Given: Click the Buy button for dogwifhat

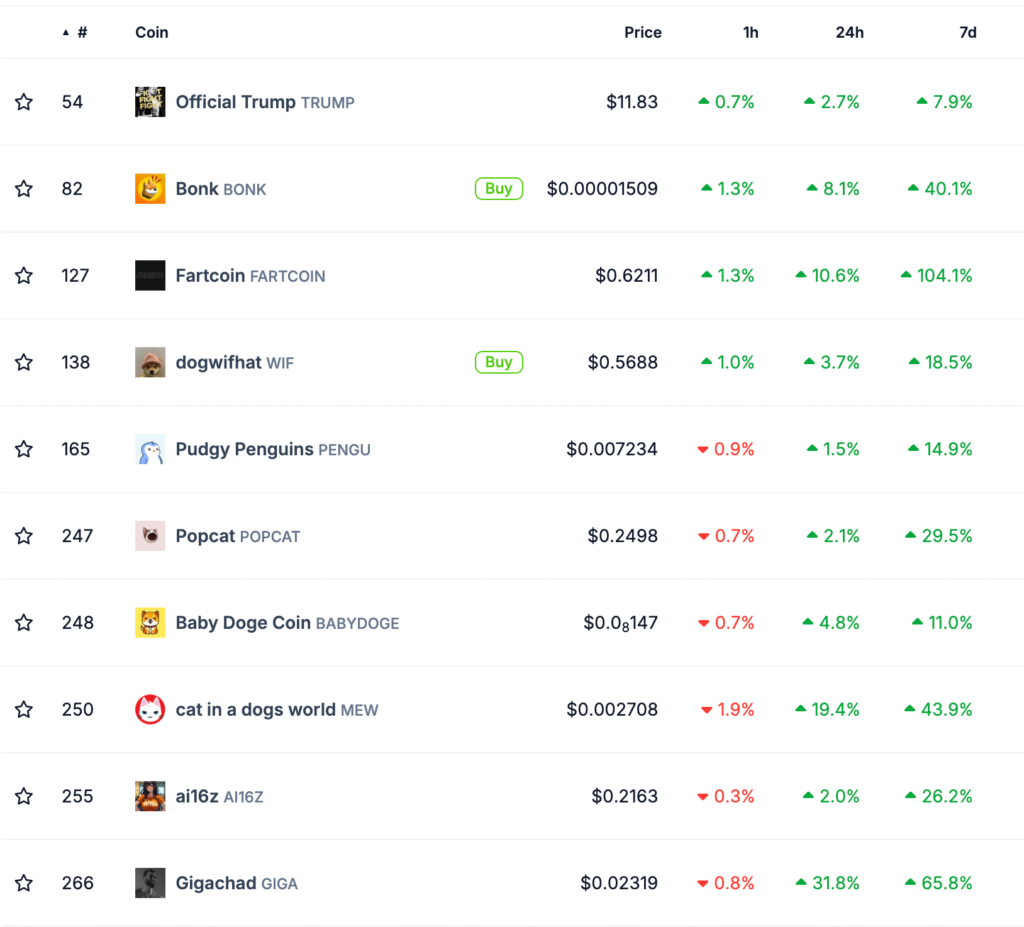Looking at the screenshot, I should tap(498, 362).
